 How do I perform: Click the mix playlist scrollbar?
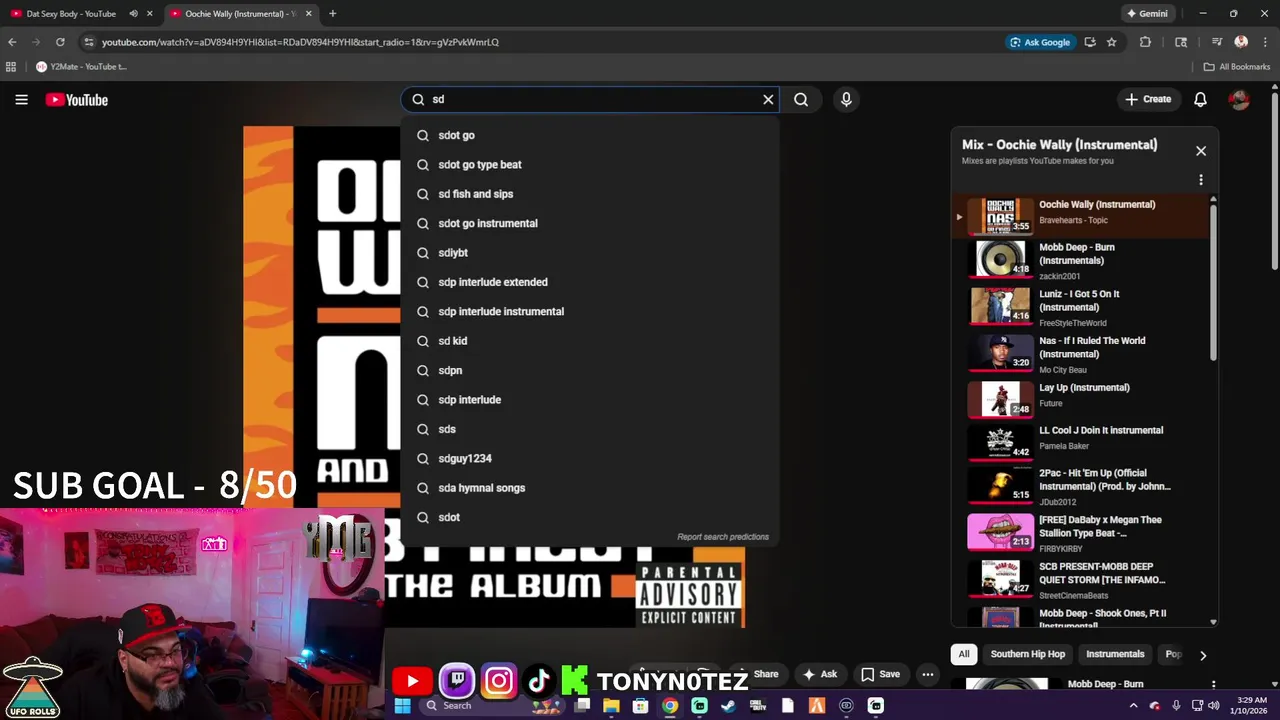pyautogui.click(x=1214, y=282)
